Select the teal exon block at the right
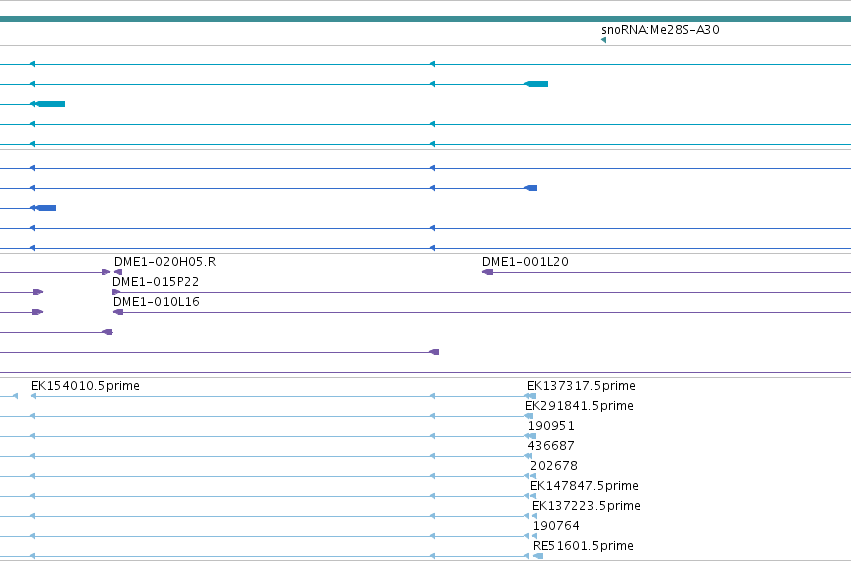The image size is (851, 561). [x=536, y=84]
